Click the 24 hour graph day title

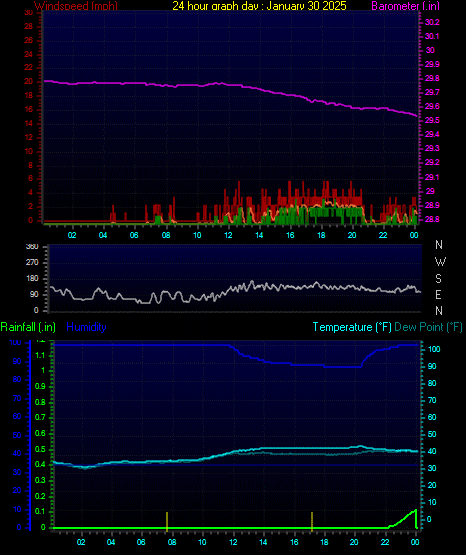pyautogui.click(x=259, y=6)
